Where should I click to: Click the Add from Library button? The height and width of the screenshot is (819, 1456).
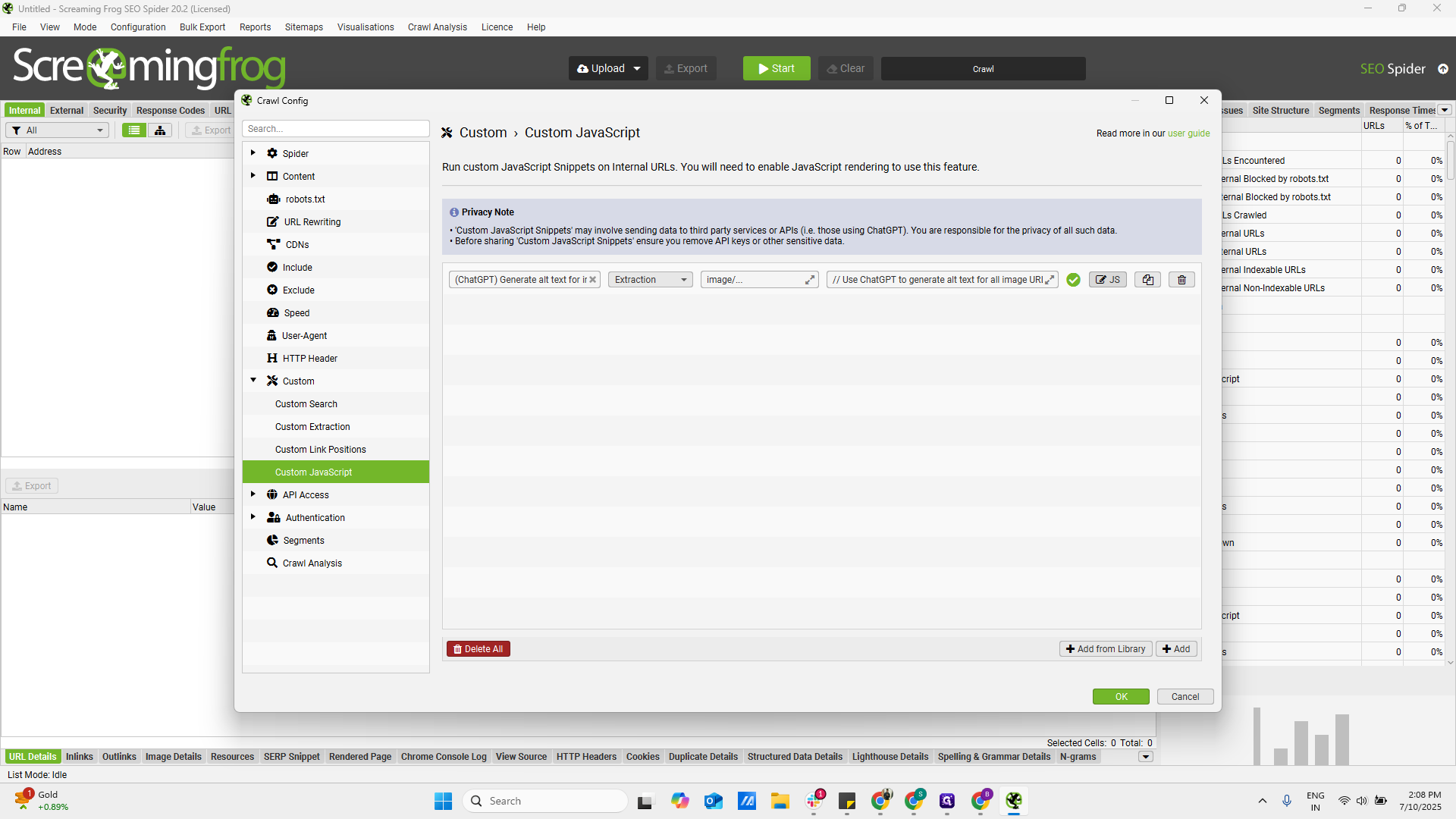[1106, 648]
